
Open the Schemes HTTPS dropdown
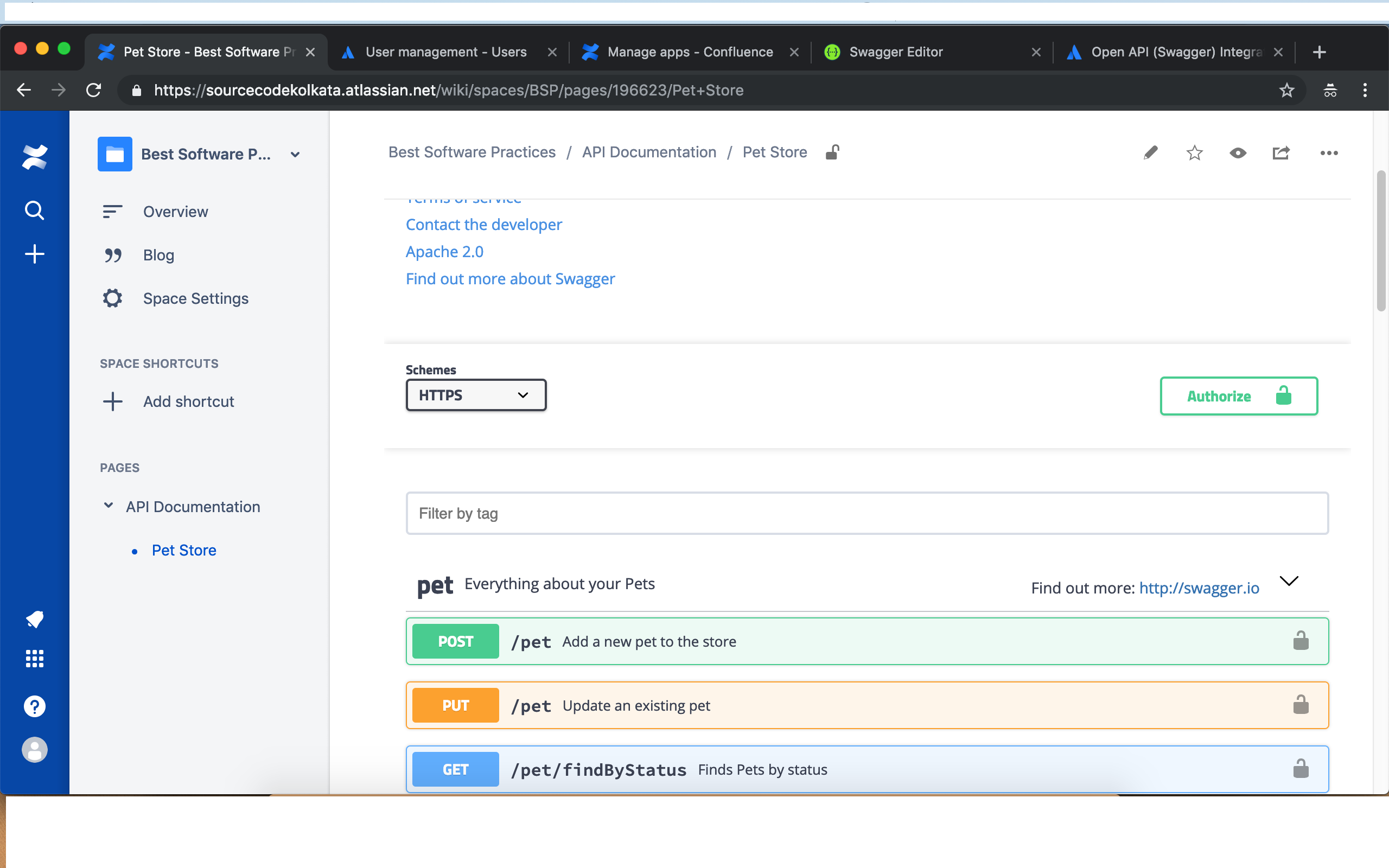coord(475,395)
